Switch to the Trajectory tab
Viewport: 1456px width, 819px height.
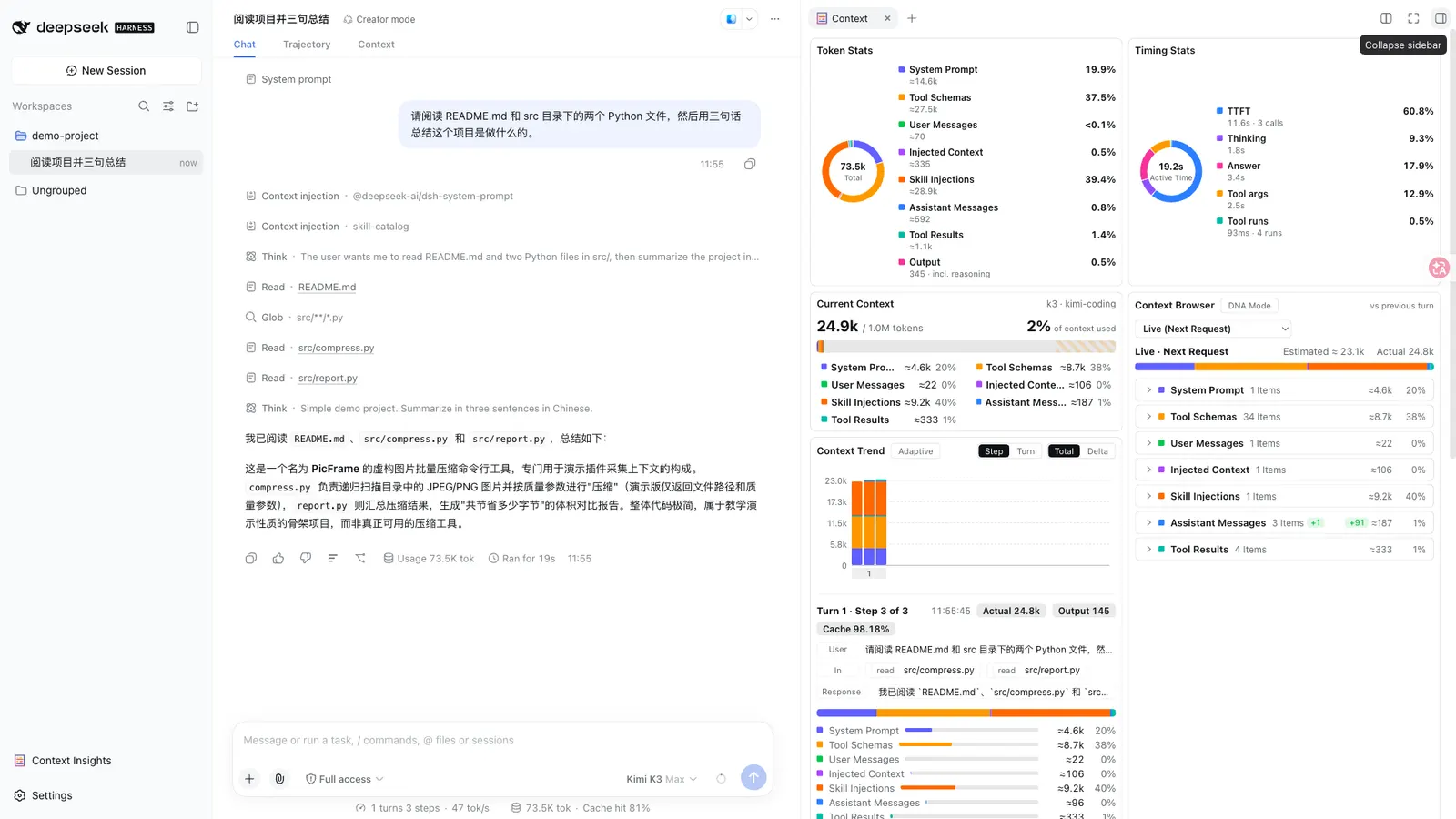pyautogui.click(x=307, y=45)
